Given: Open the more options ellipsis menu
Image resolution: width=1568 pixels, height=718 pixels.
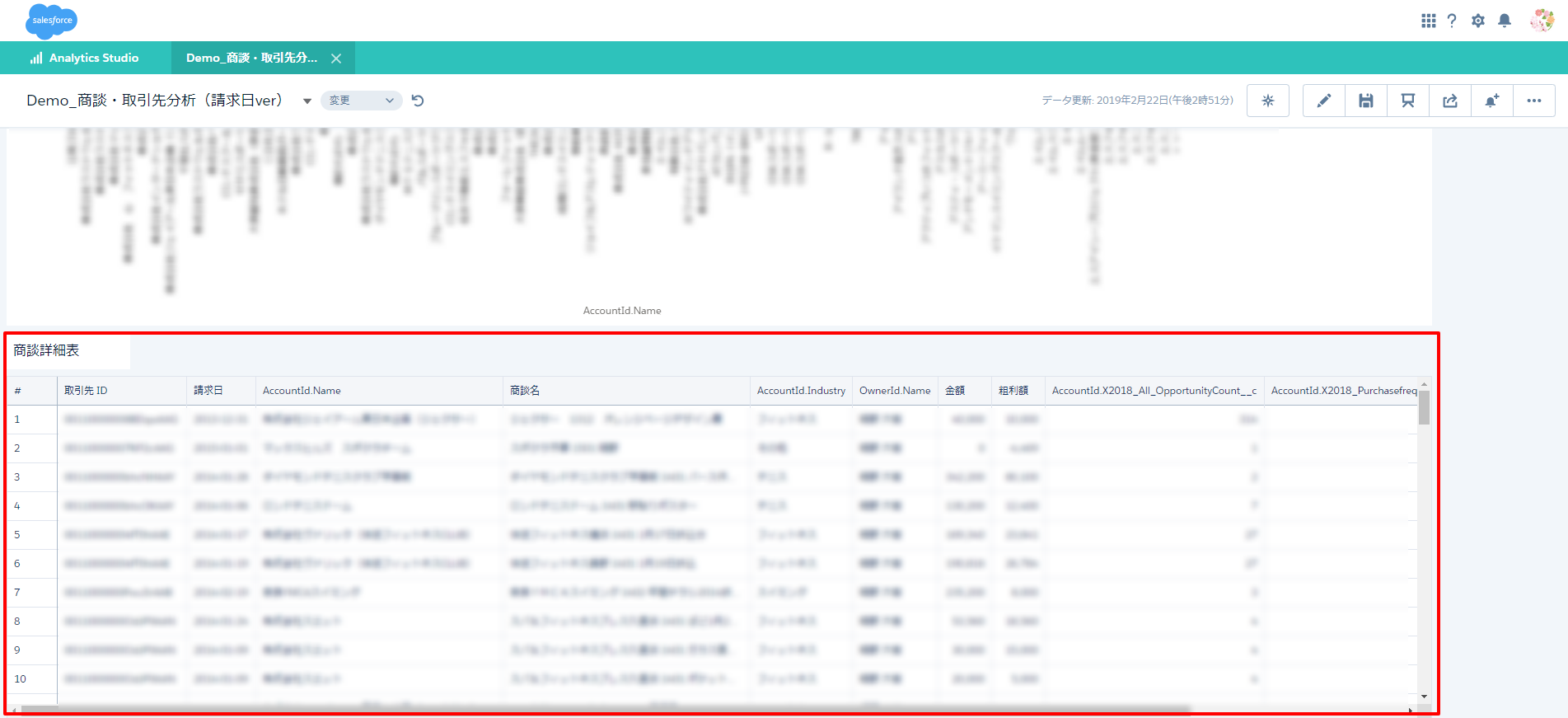Looking at the screenshot, I should [1533, 101].
